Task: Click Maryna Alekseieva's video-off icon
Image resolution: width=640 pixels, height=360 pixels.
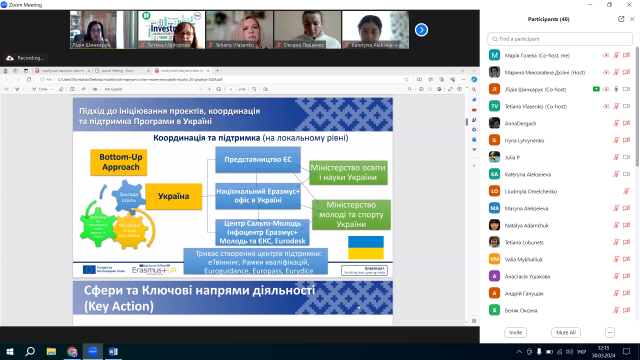Action: [627, 208]
